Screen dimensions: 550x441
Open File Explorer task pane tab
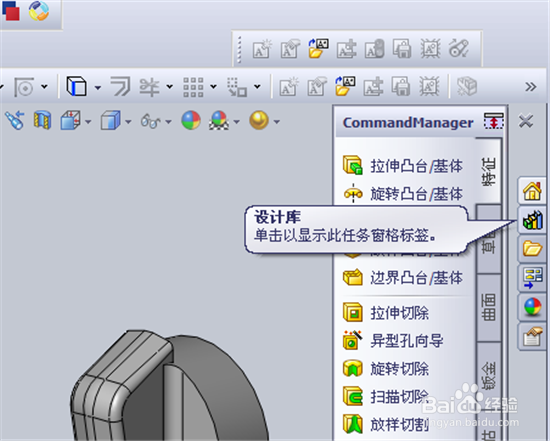click(532, 248)
